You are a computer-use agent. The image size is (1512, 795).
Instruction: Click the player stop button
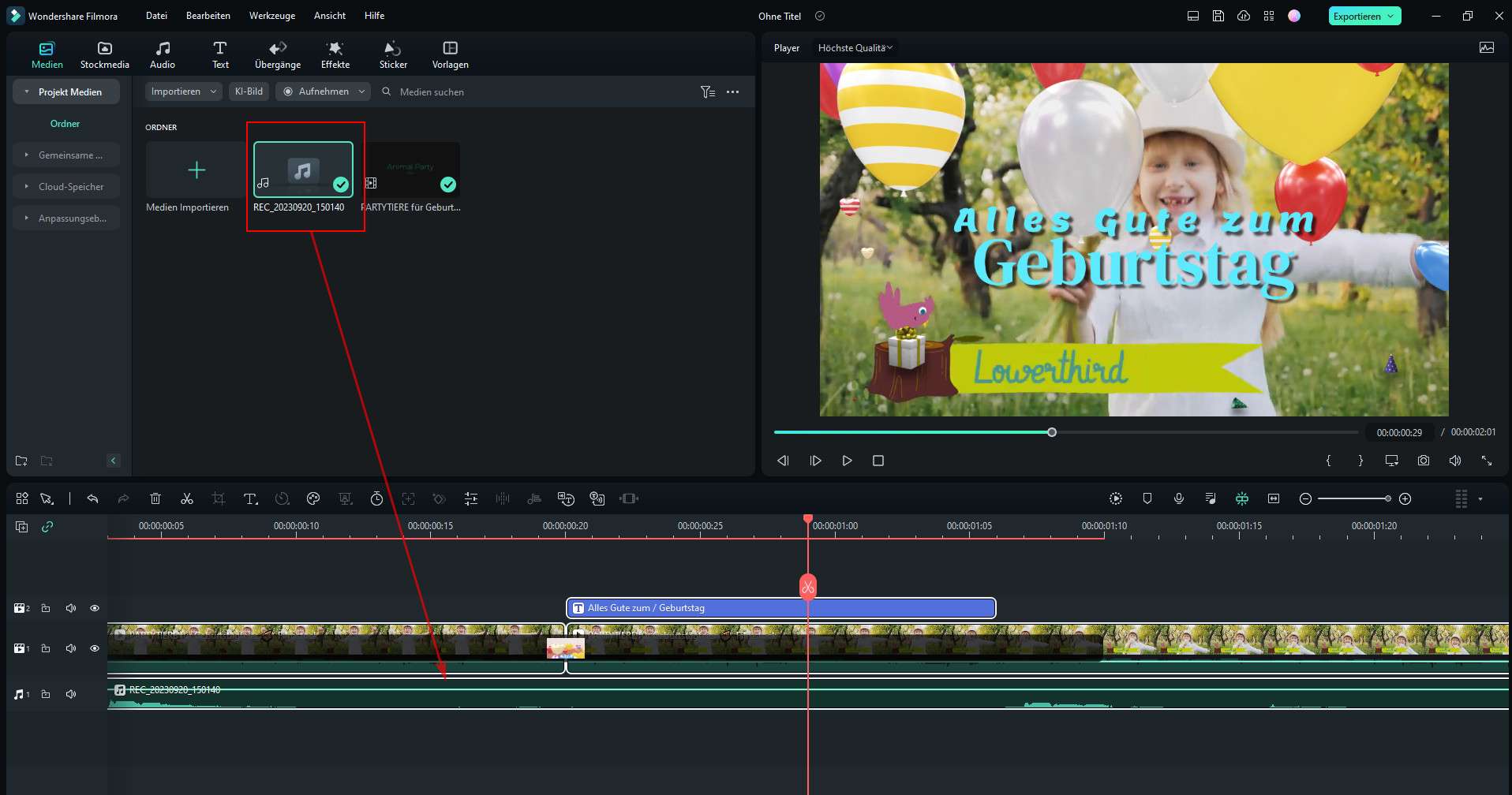point(878,461)
